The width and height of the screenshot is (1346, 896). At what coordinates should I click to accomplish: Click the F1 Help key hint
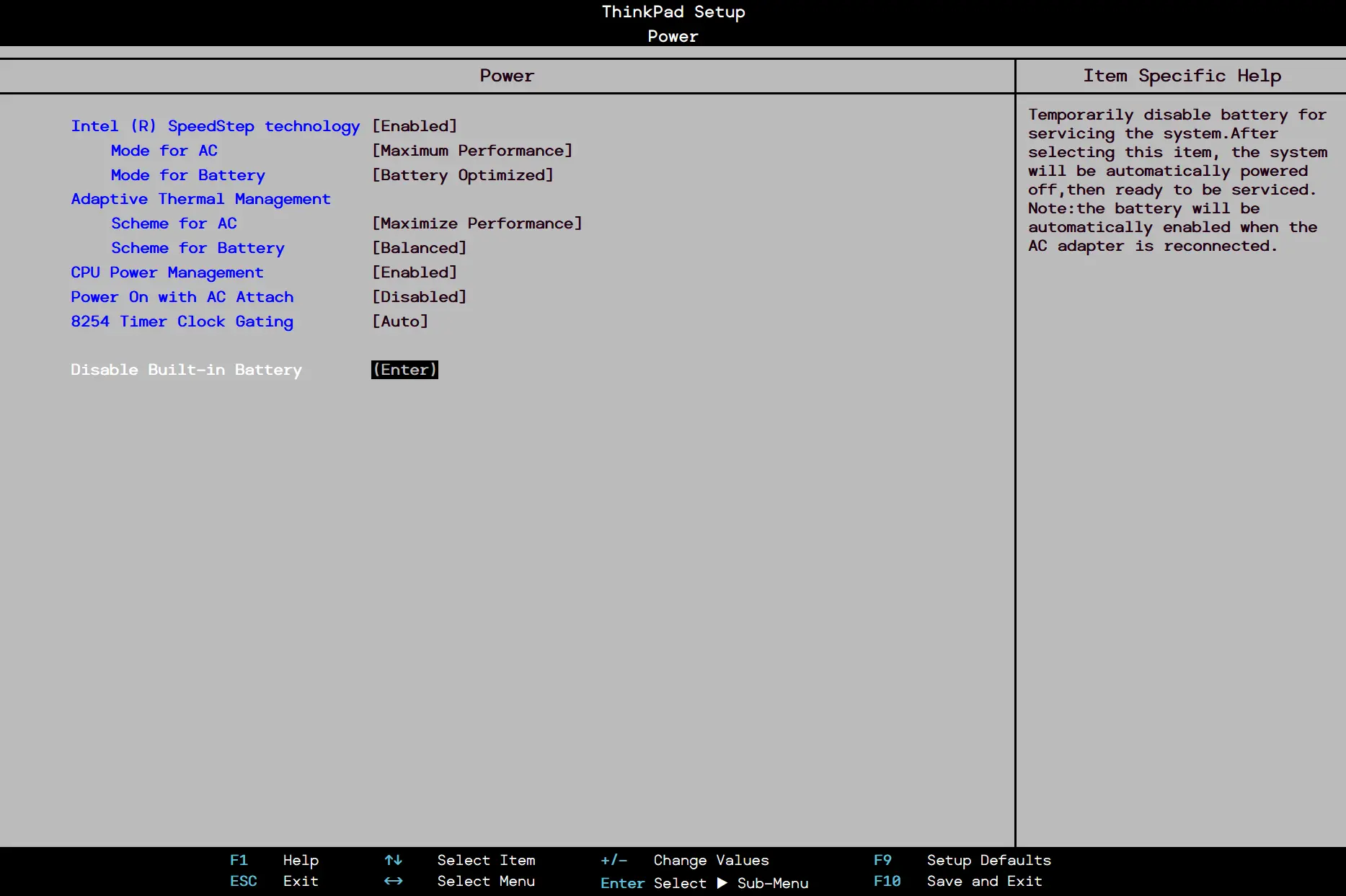274,861
